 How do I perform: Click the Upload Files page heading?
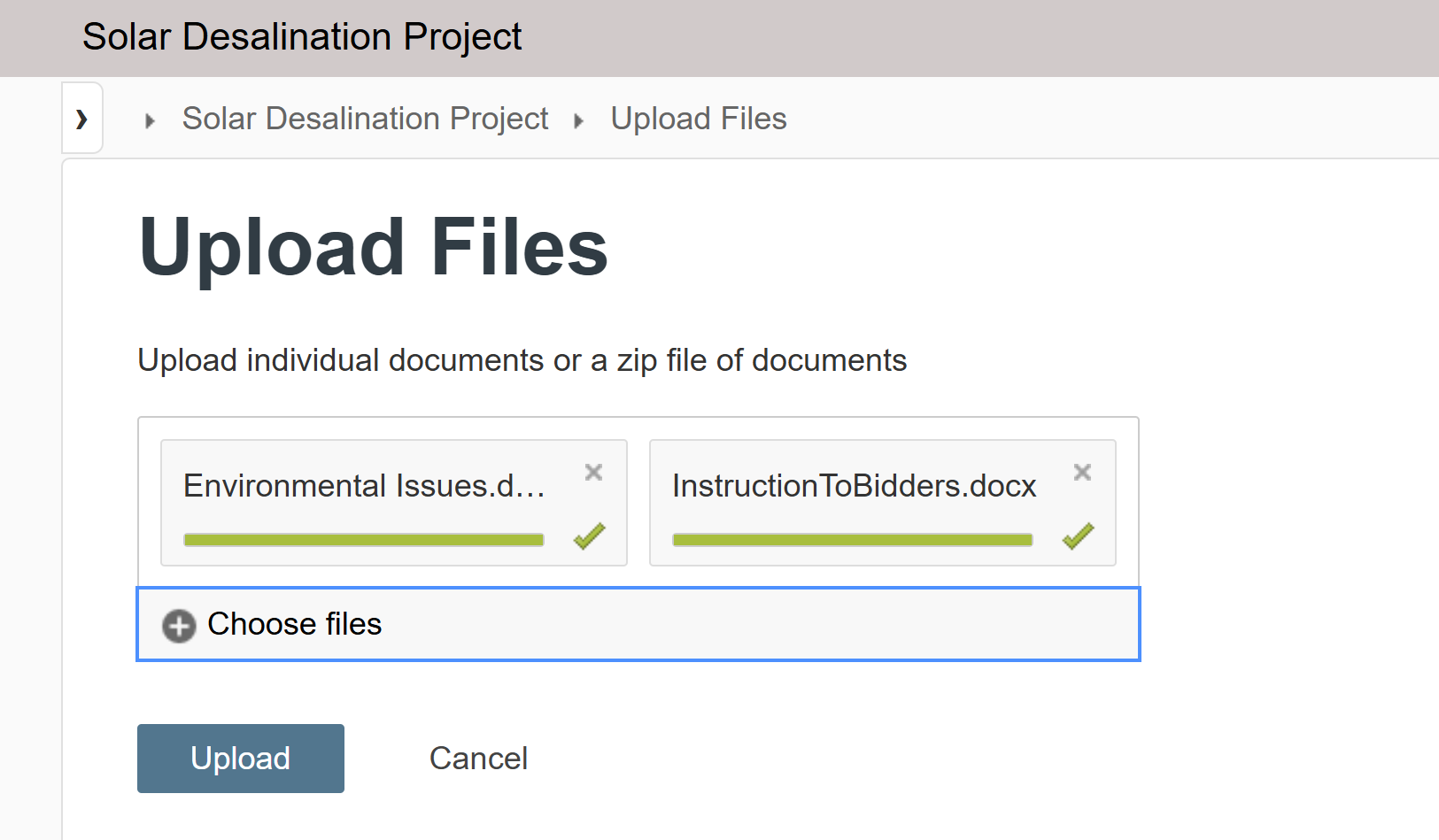[x=374, y=247]
